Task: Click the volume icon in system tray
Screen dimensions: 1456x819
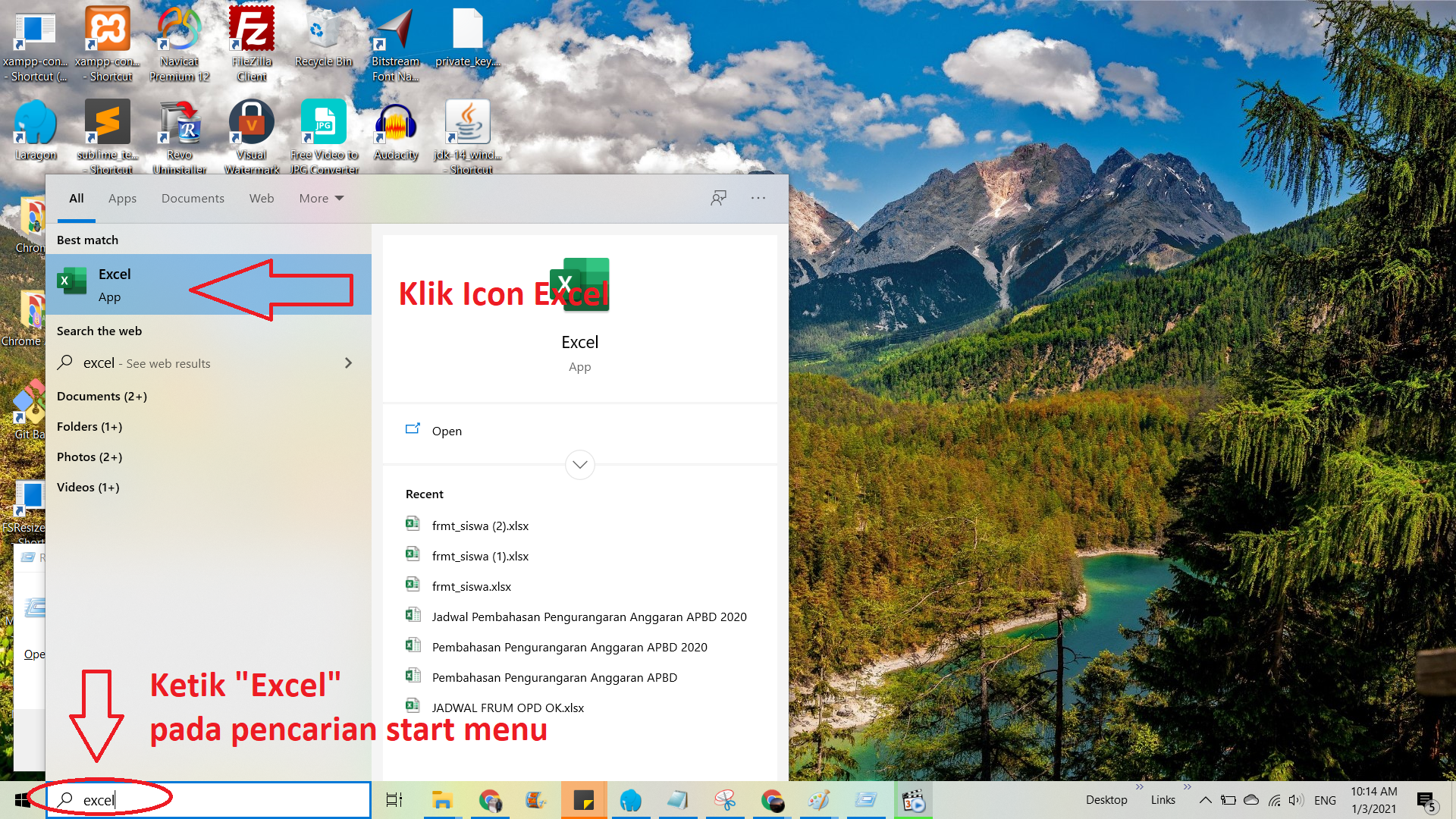Action: 1295,800
